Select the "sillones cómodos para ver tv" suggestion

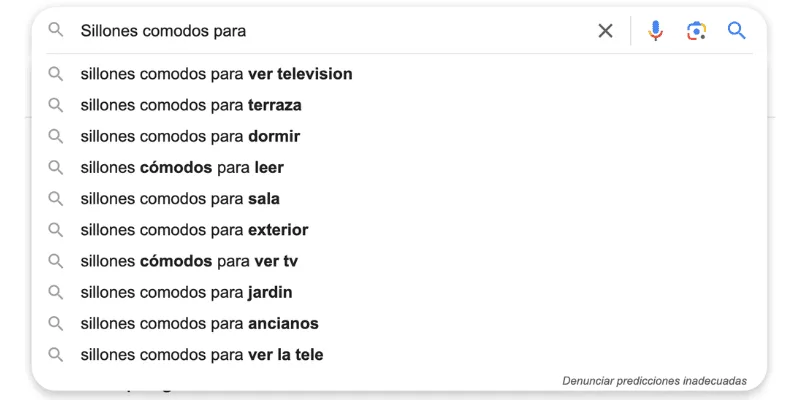pyautogui.click(x=189, y=261)
